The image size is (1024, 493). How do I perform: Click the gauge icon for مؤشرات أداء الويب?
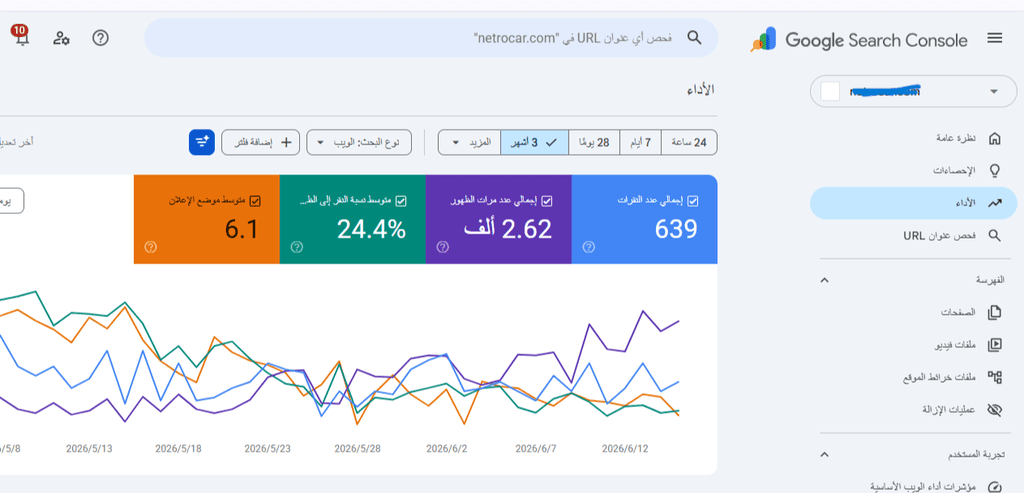pyautogui.click(x=995, y=486)
